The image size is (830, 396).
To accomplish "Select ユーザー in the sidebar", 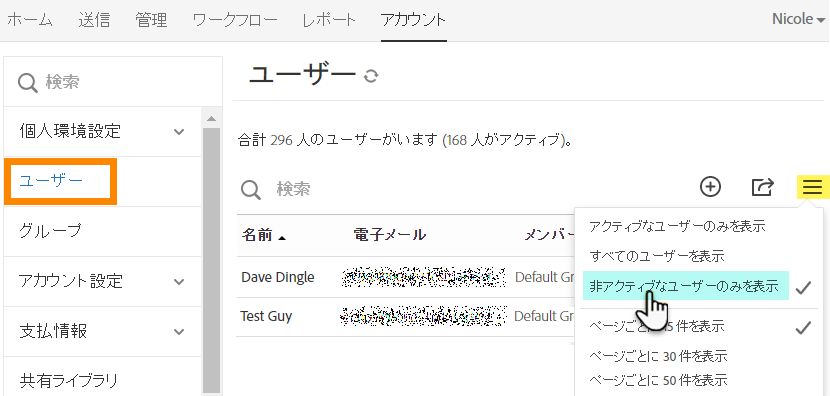I will 51,182.
